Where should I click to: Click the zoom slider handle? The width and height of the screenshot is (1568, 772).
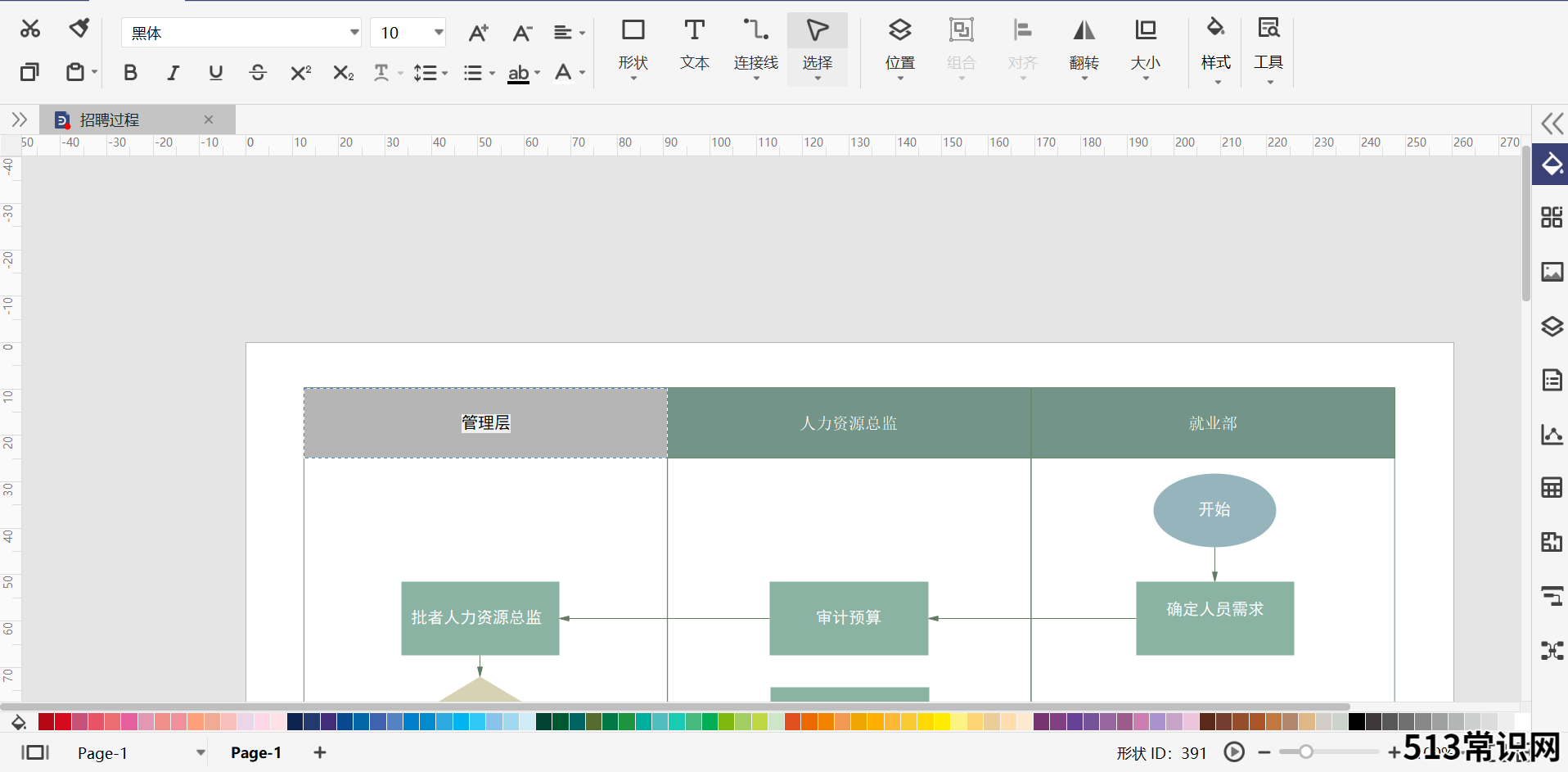[1306, 752]
